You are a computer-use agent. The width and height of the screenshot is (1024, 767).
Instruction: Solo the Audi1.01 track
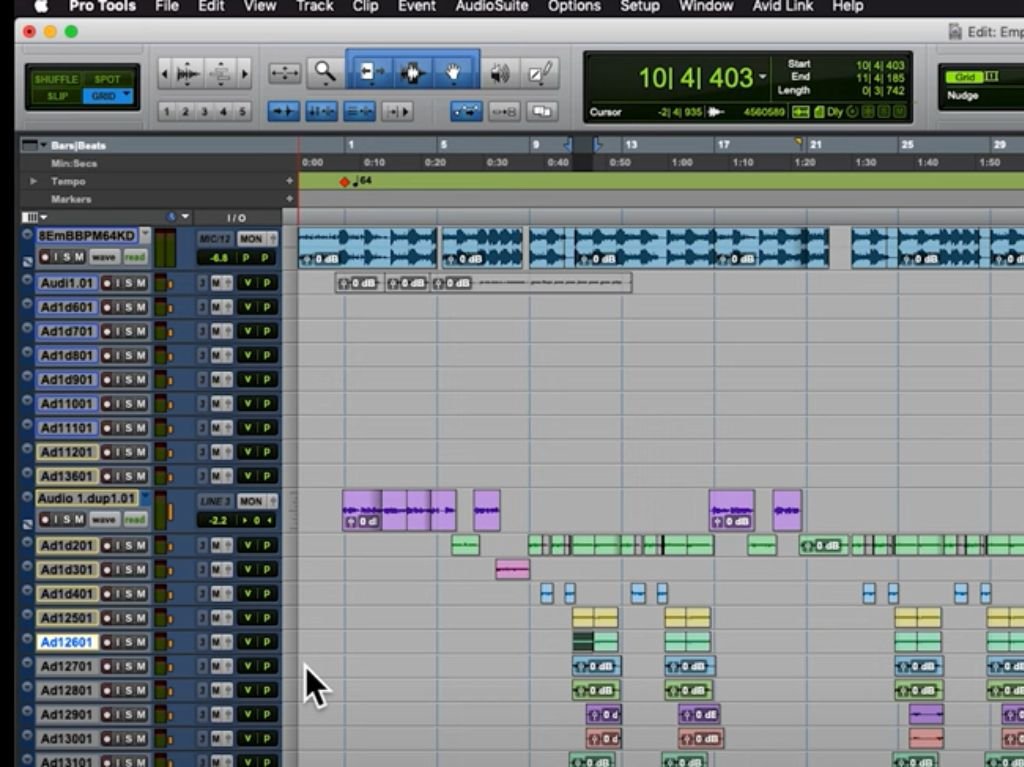tap(128, 283)
